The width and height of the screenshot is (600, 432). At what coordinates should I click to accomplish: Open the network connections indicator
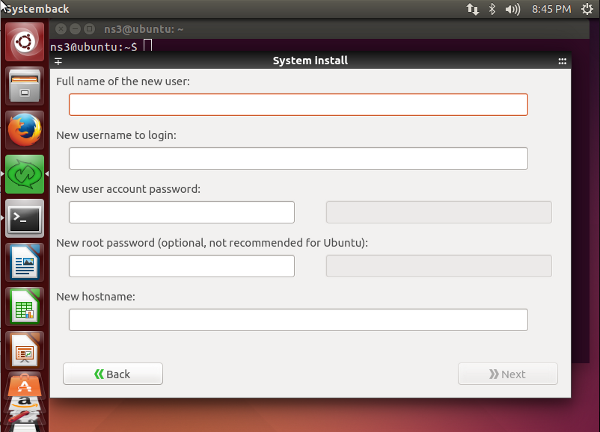point(473,9)
